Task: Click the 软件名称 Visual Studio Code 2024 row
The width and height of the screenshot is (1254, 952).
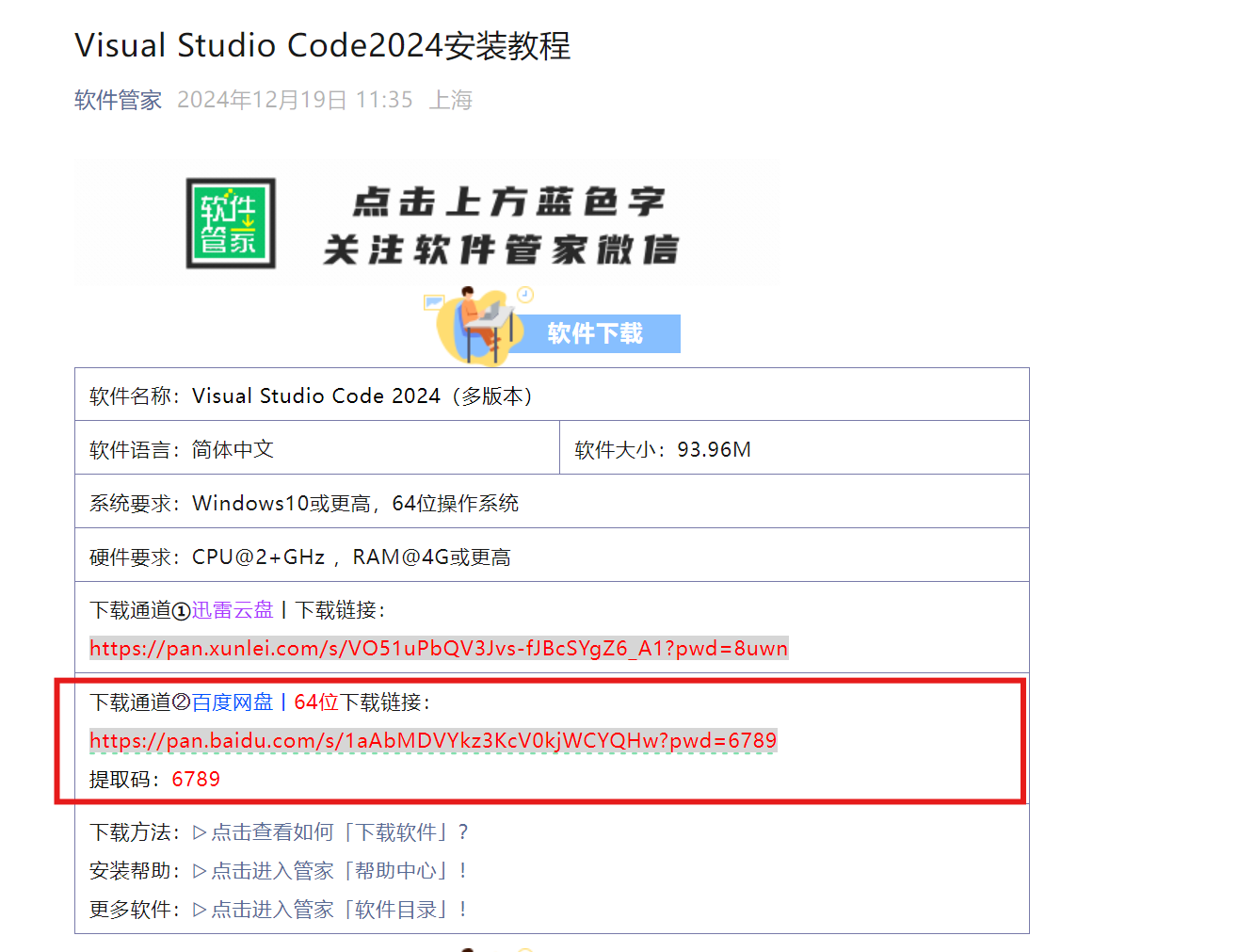Action: tap(552, 395)
